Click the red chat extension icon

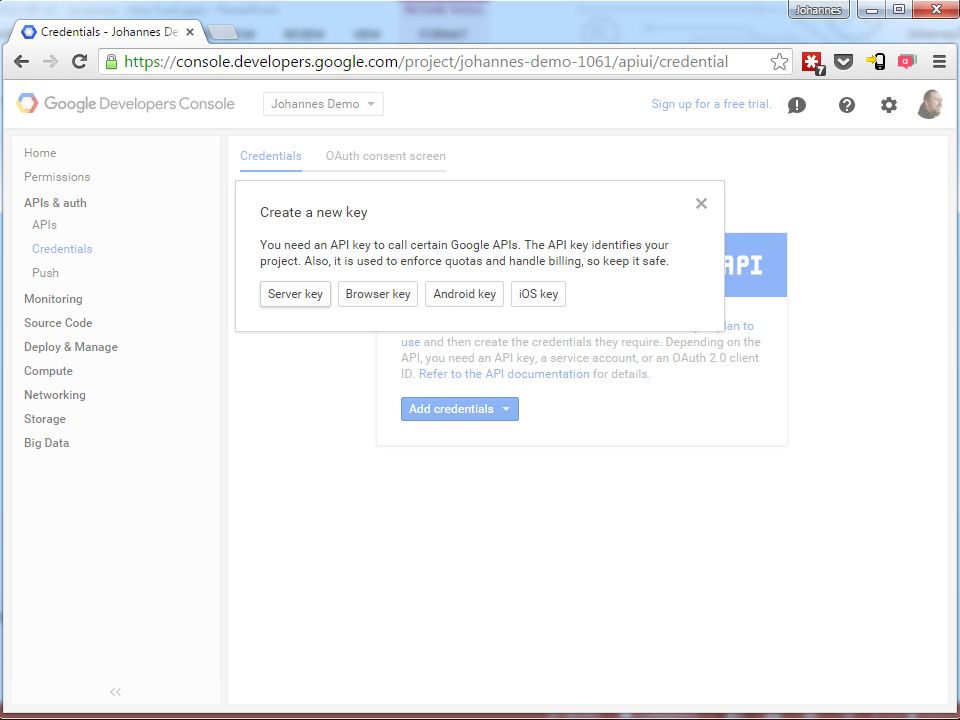click(907, 61)
